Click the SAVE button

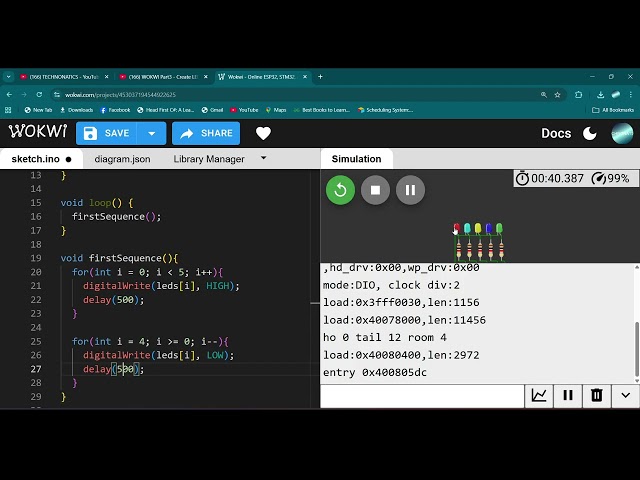pos(107,133)
